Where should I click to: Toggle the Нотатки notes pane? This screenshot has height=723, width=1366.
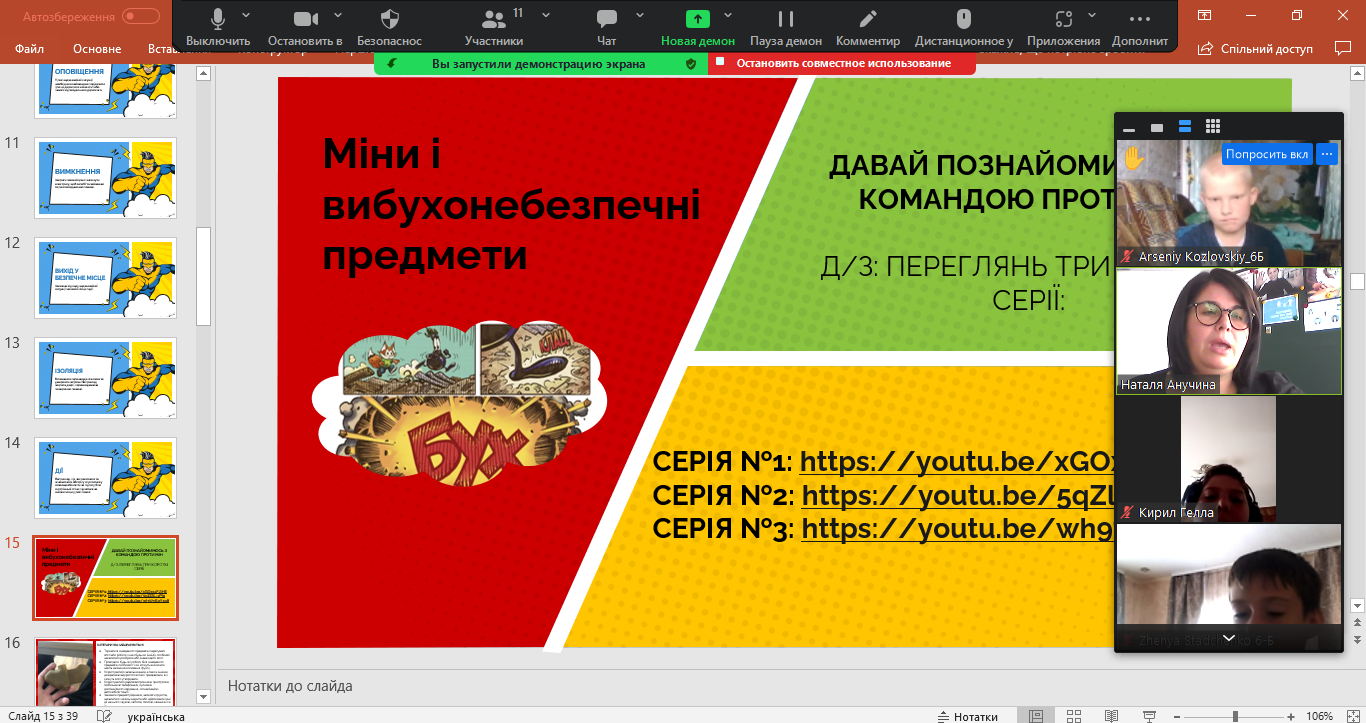click(967, 716)
